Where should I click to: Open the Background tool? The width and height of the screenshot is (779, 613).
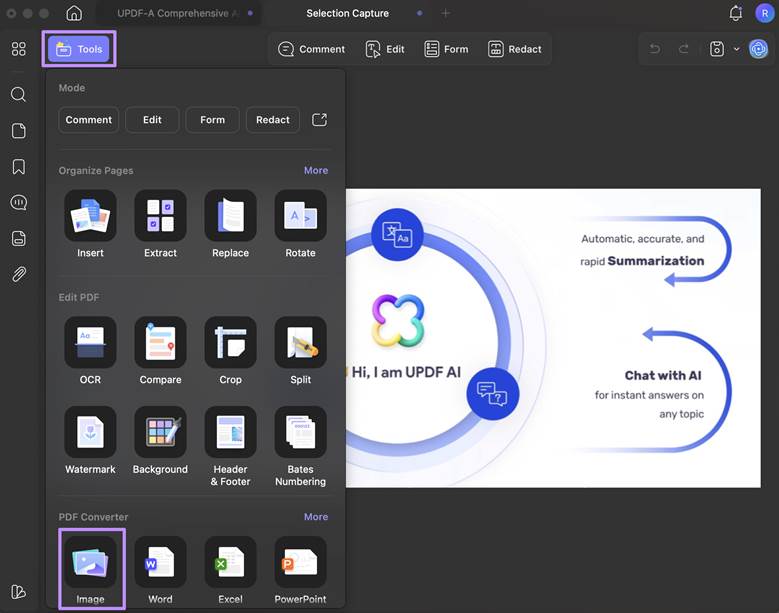click(x=160, y=441)
